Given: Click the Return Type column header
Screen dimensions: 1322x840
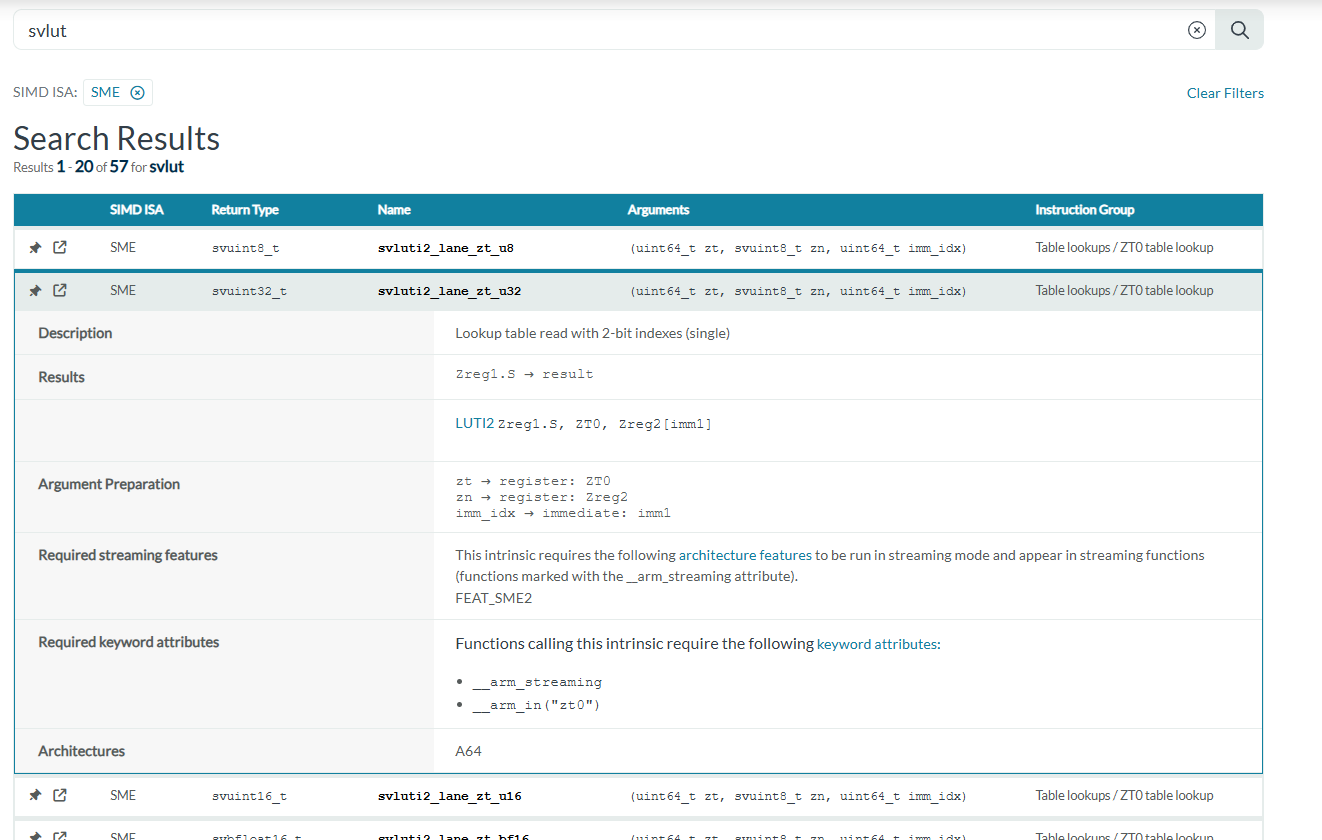Looking at the screenshot, I should (x=245, y=210).
